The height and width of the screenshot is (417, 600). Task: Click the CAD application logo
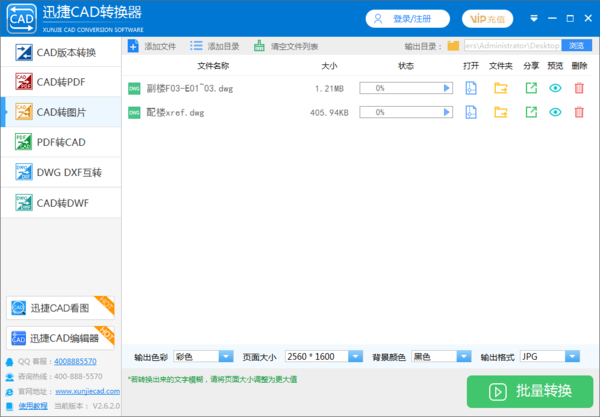(x=22, y=19)
